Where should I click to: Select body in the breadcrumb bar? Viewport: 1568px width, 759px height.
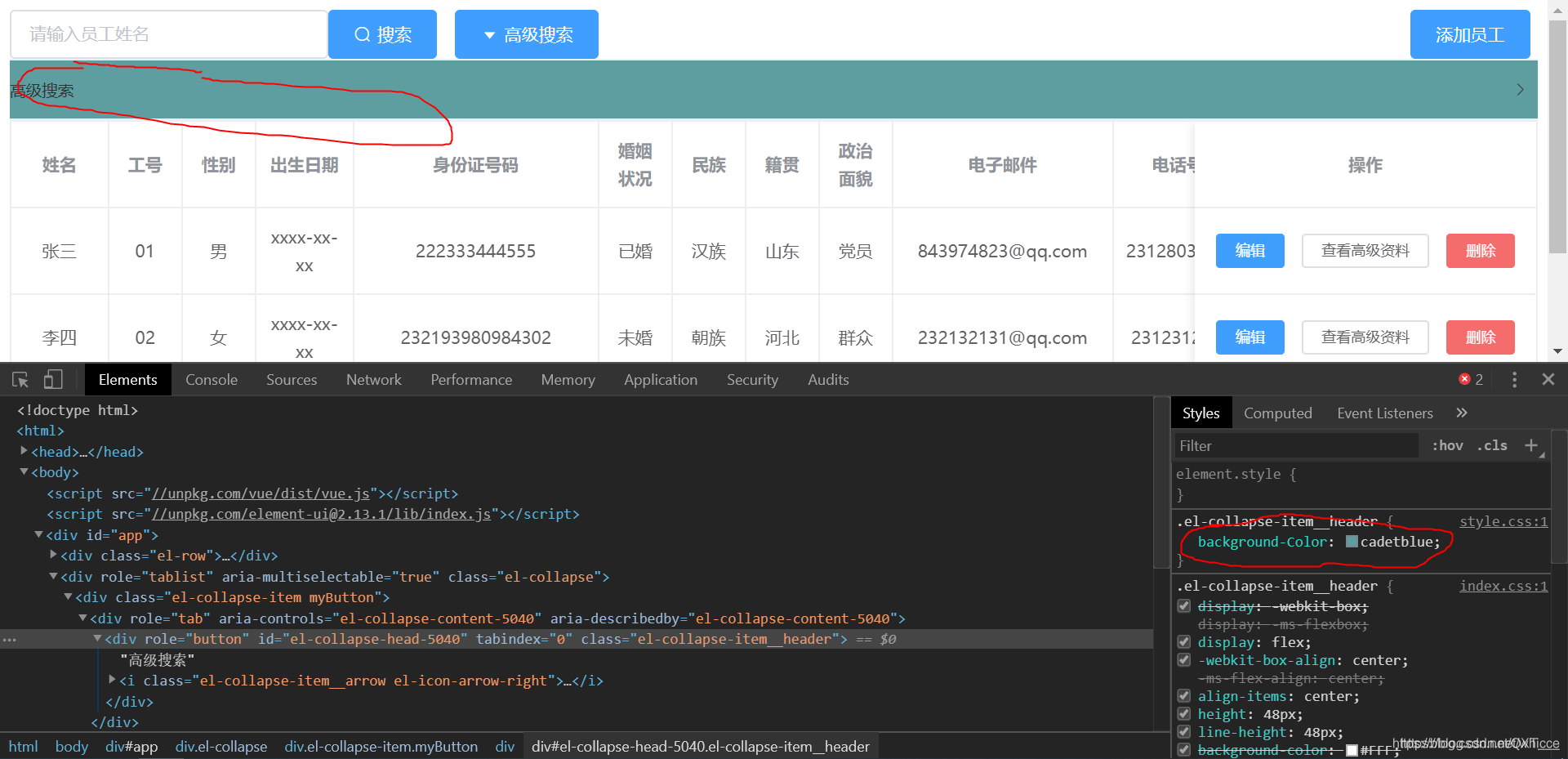click(x=71, y=747)
